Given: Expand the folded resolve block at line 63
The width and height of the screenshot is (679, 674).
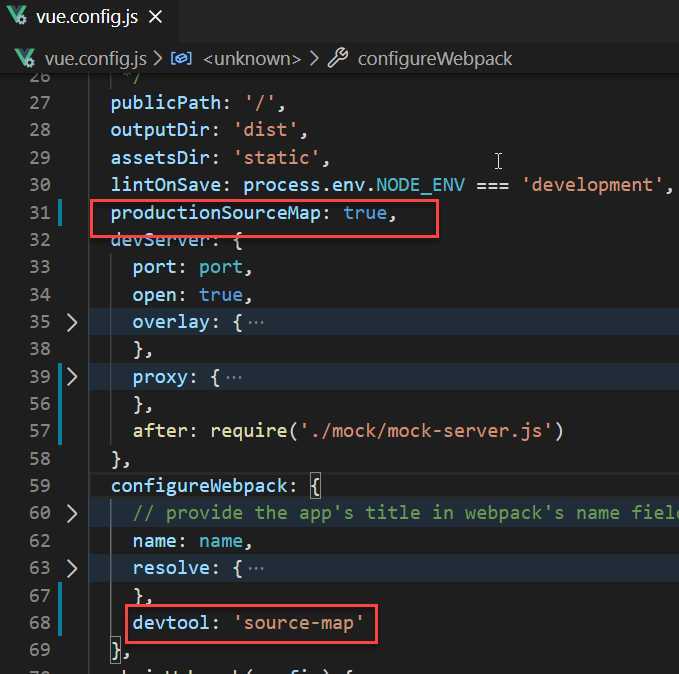Looking at the screenshot, I should 72,569.
